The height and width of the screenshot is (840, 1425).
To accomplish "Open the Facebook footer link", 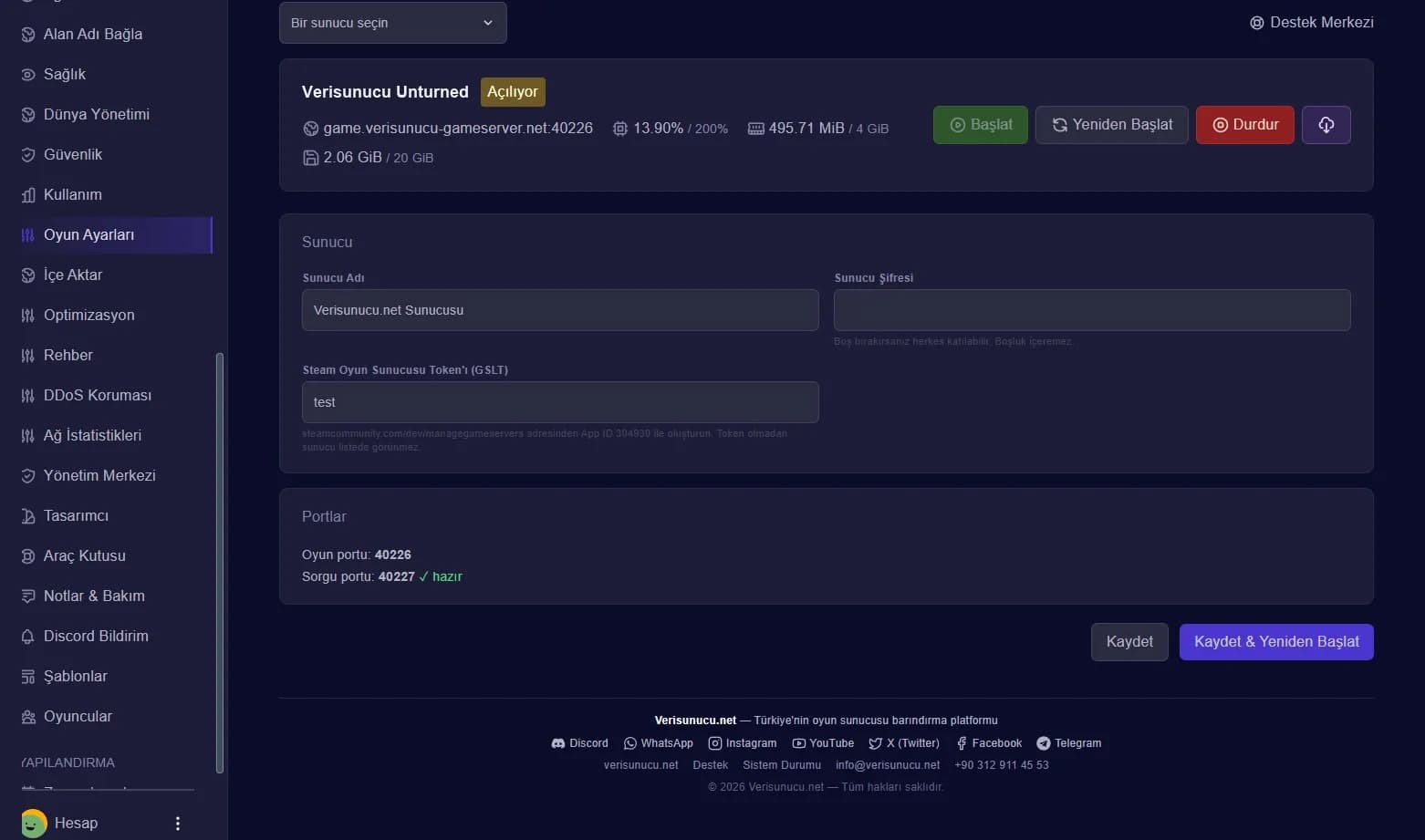I will point(989,743).
